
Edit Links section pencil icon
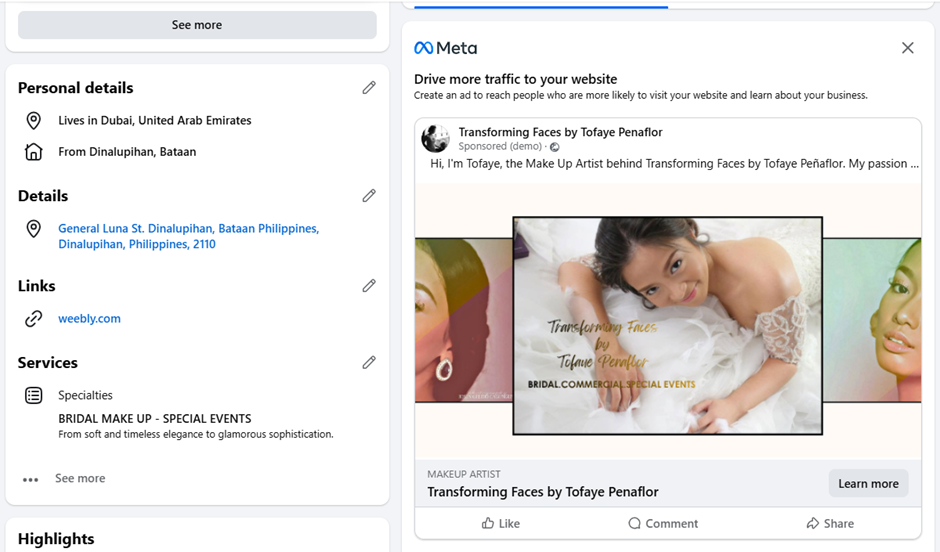[x=369, y=285]
